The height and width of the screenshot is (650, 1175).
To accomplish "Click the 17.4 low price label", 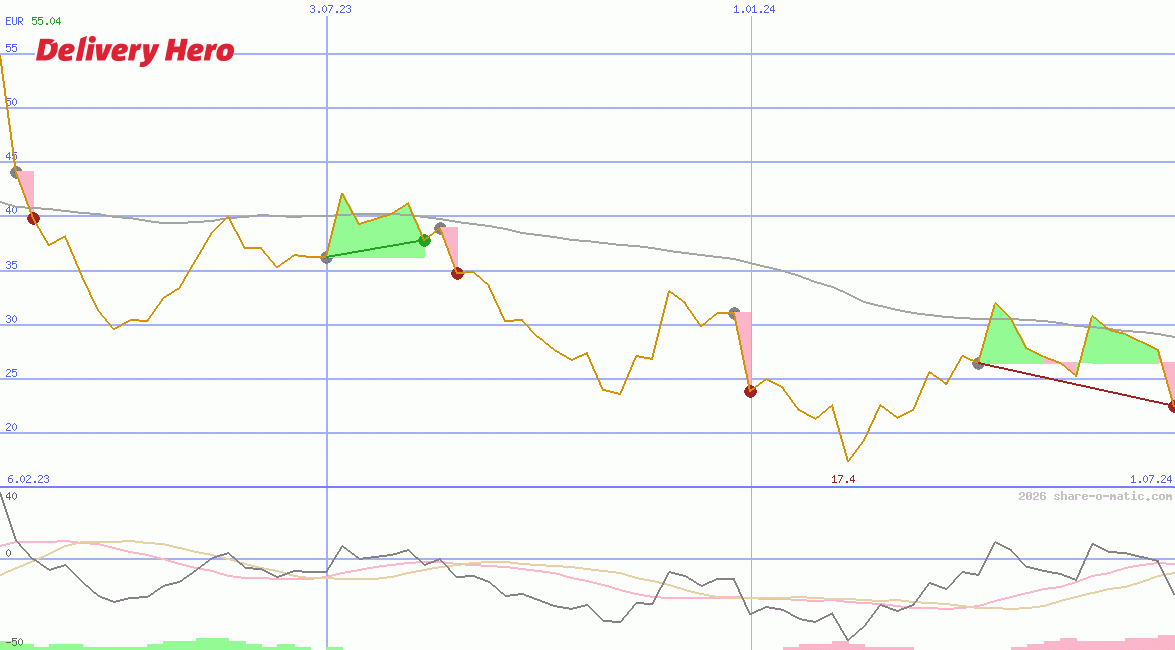I will (x=843, y=479).
